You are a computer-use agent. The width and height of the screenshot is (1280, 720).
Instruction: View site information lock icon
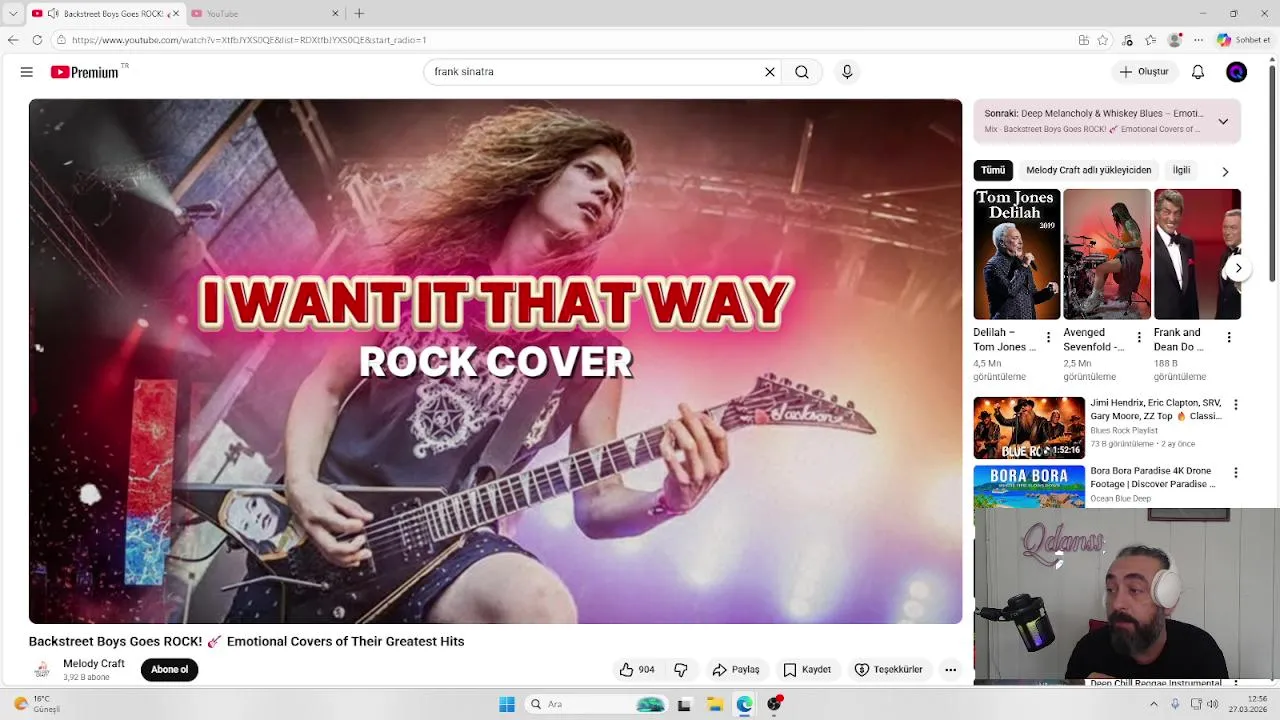click(x=61, y=40)
